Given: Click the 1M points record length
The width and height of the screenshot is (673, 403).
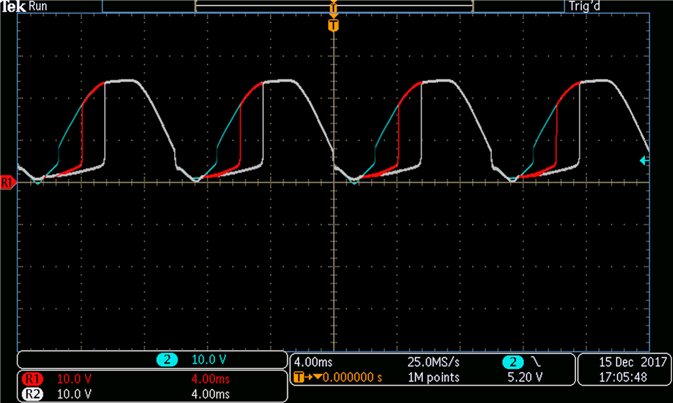Looking at the screenshot, I should (x=434, y=377).
